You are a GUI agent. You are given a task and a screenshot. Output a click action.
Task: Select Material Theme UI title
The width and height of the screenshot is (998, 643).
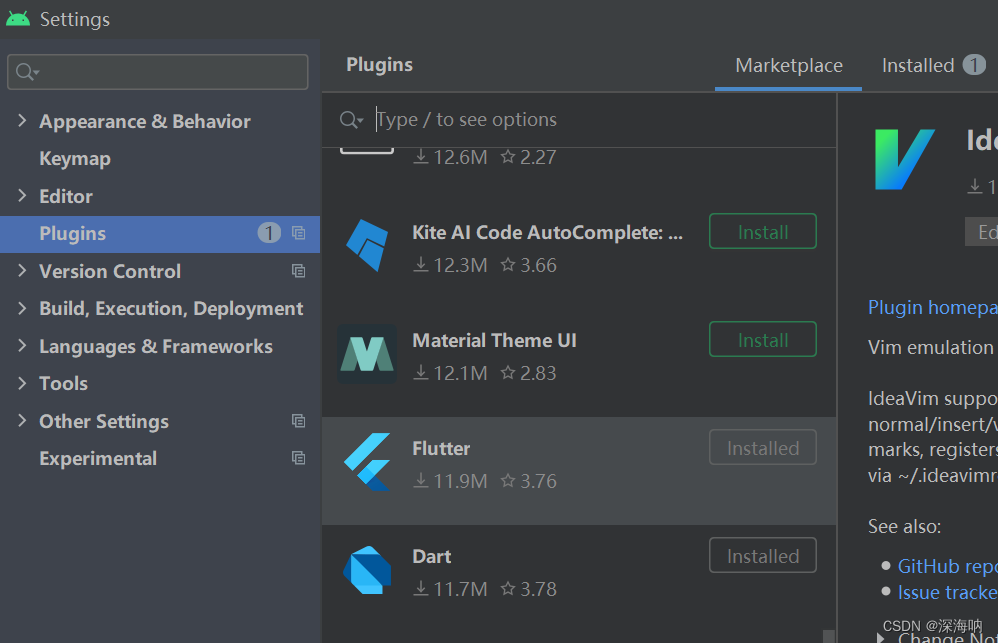[x=495, y=341]
